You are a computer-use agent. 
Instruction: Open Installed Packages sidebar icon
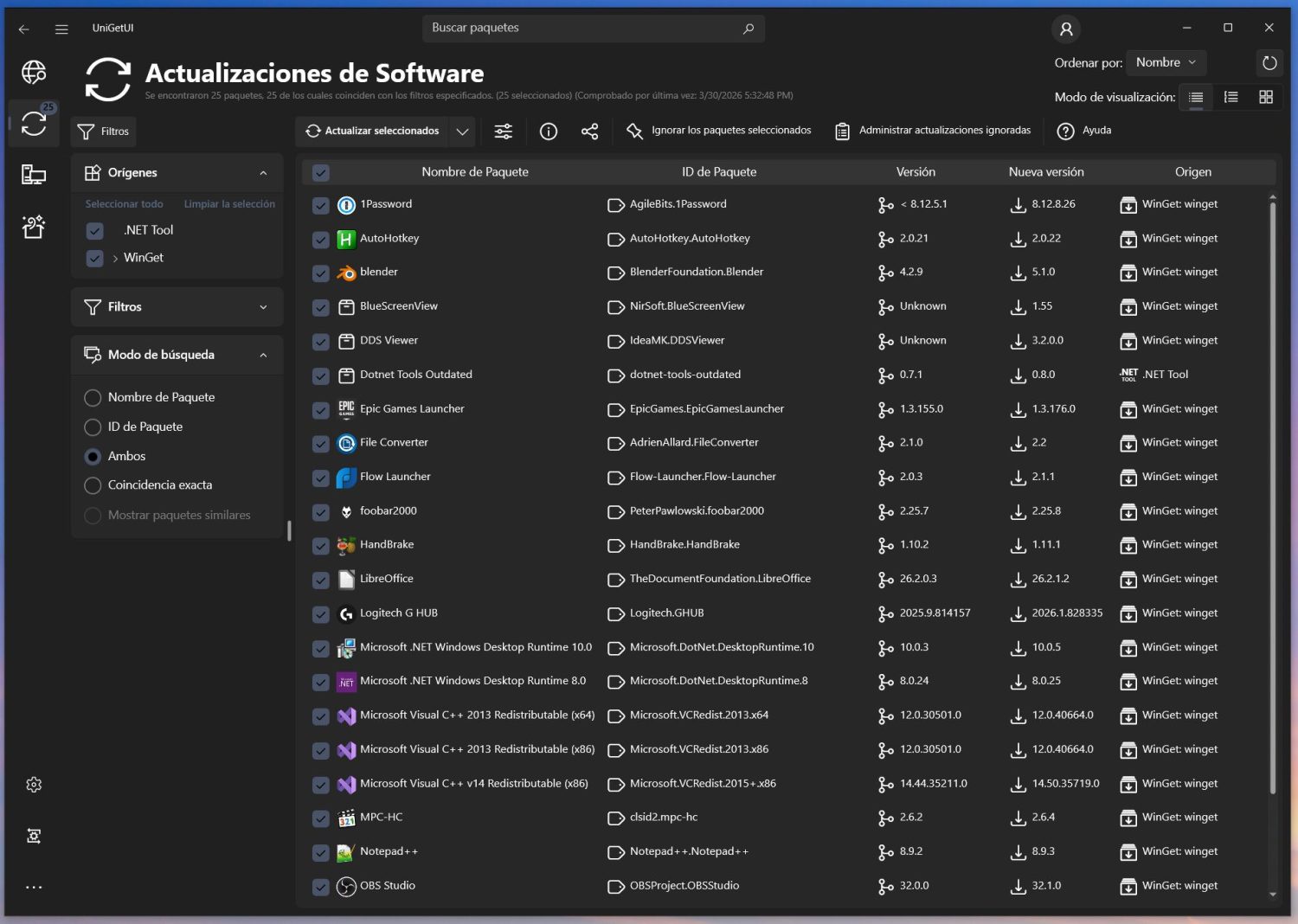34,175
